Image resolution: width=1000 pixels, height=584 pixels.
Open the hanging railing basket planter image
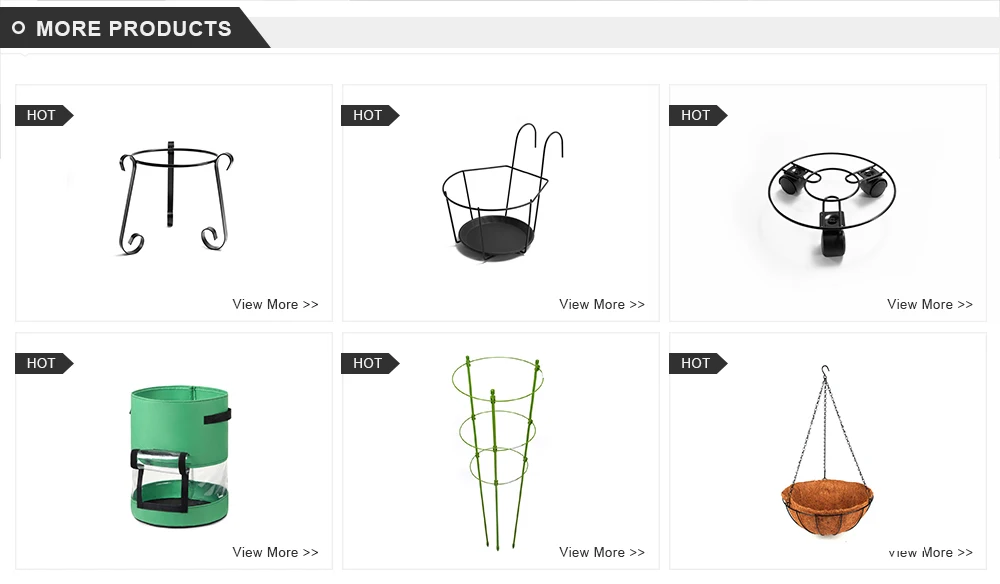tap(503, 193)
